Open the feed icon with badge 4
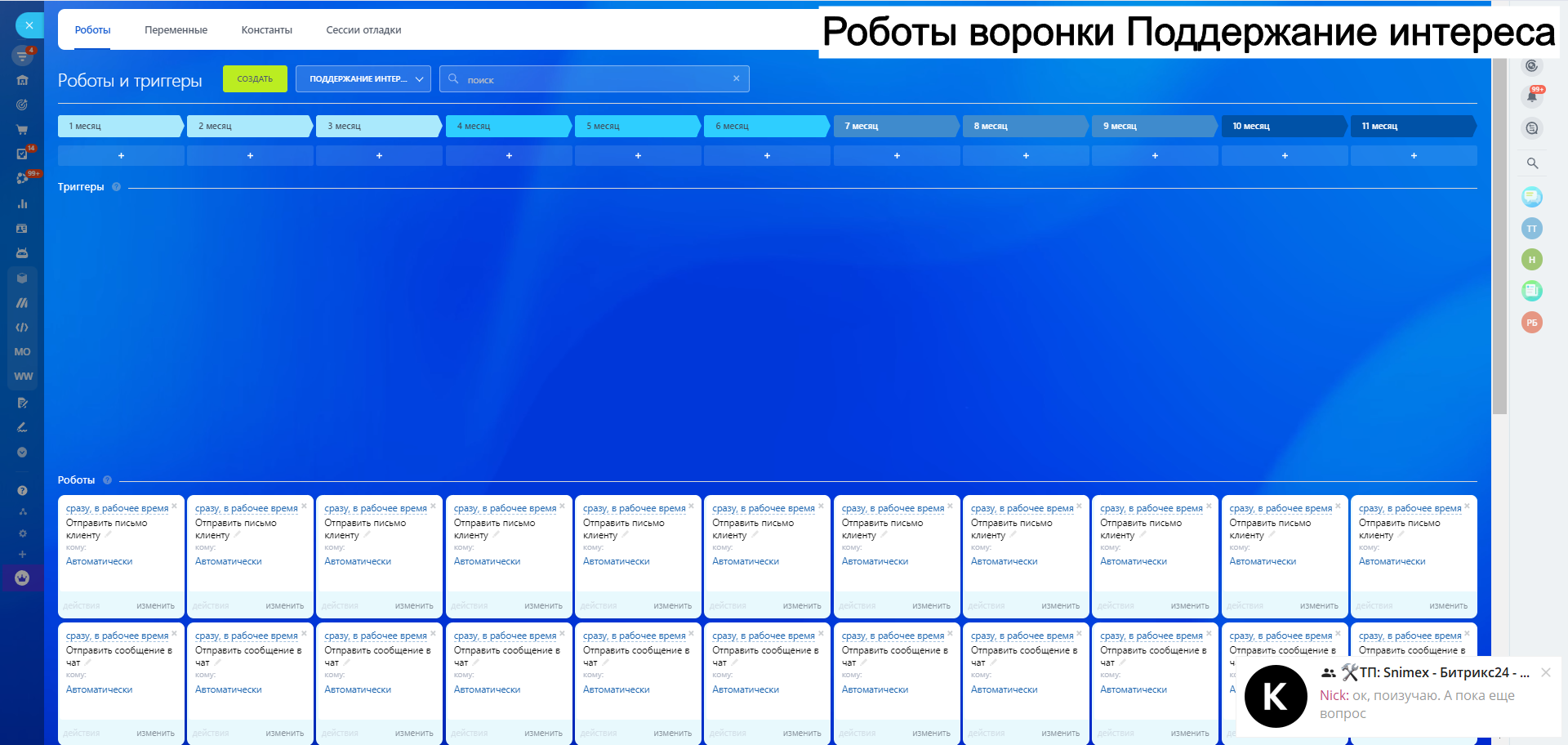The width and height of the screenshot is (1568, 745). click(x=22, y=56)
